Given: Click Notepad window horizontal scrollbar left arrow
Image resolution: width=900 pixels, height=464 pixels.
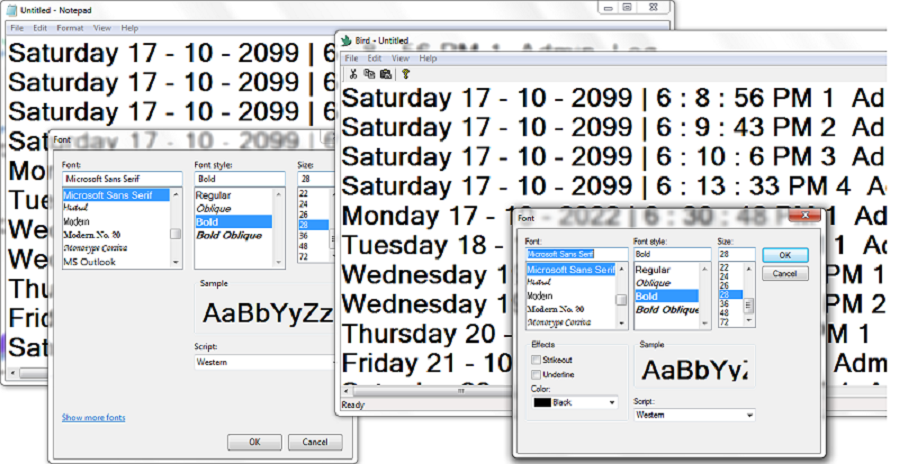Looking at the screenshot, I should (13, 373).
